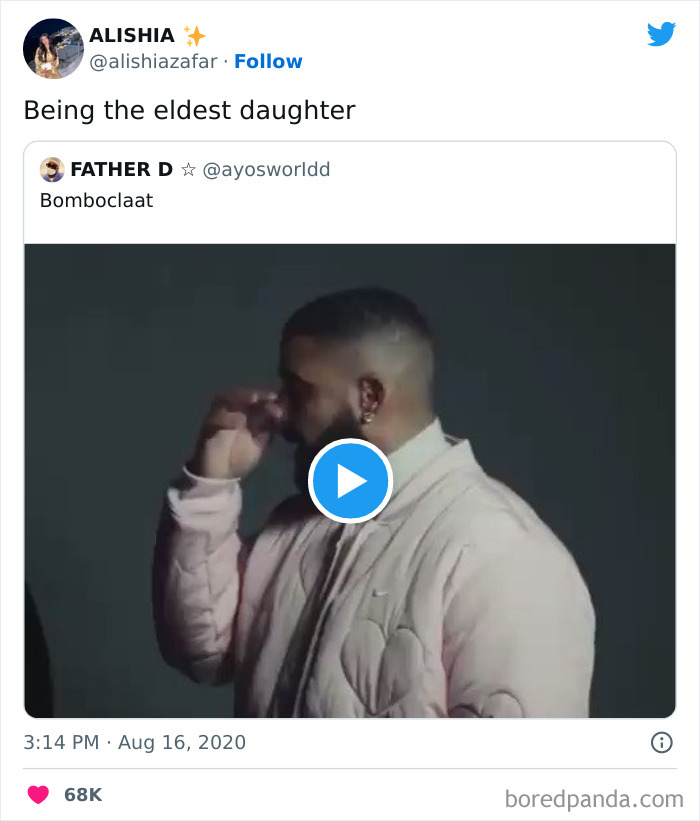700x821 pixels.
Task: Play the embedded video
Action: click(350, 480)
